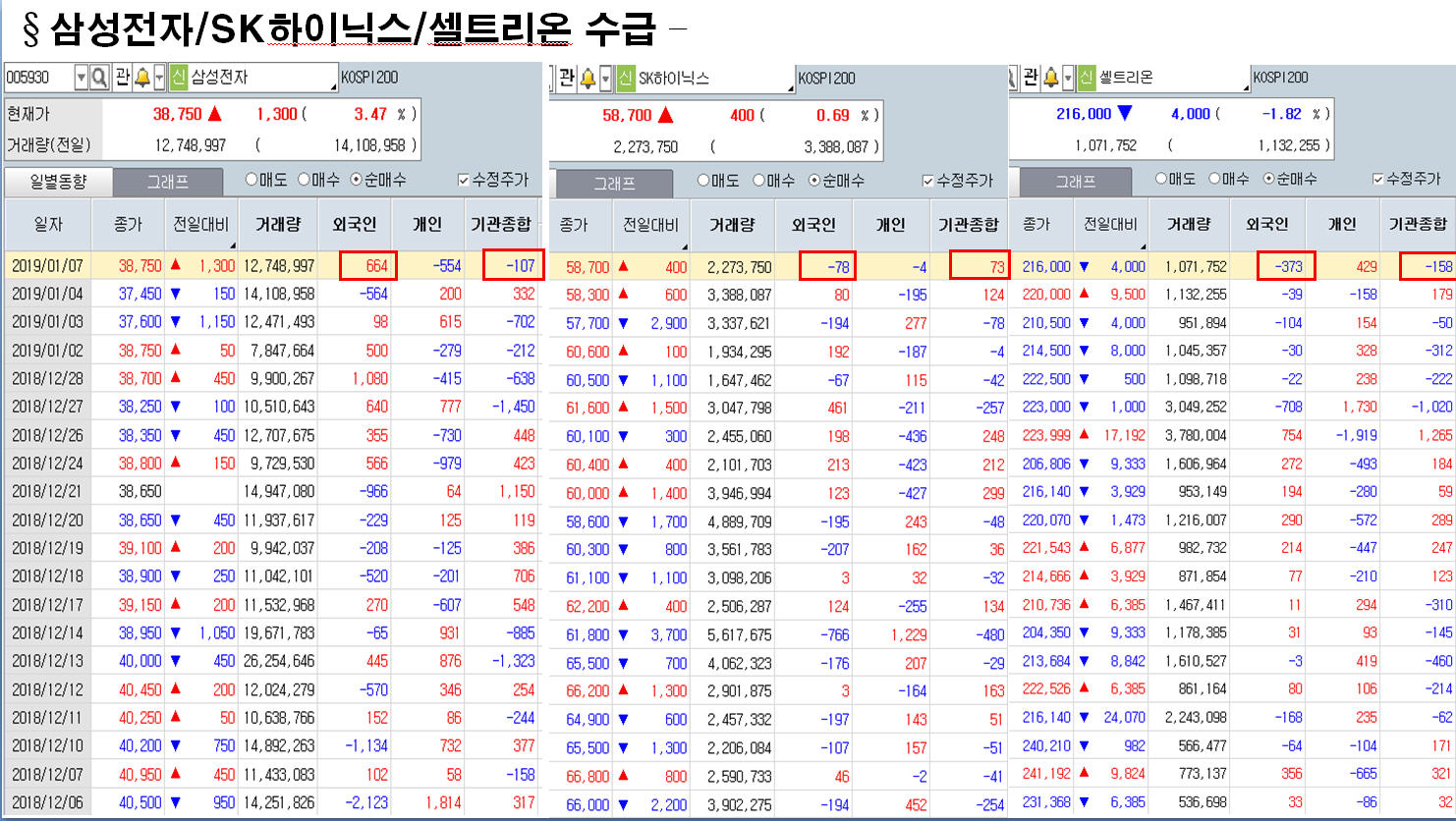Click the 005930 stock code input field

coord(37,77)
